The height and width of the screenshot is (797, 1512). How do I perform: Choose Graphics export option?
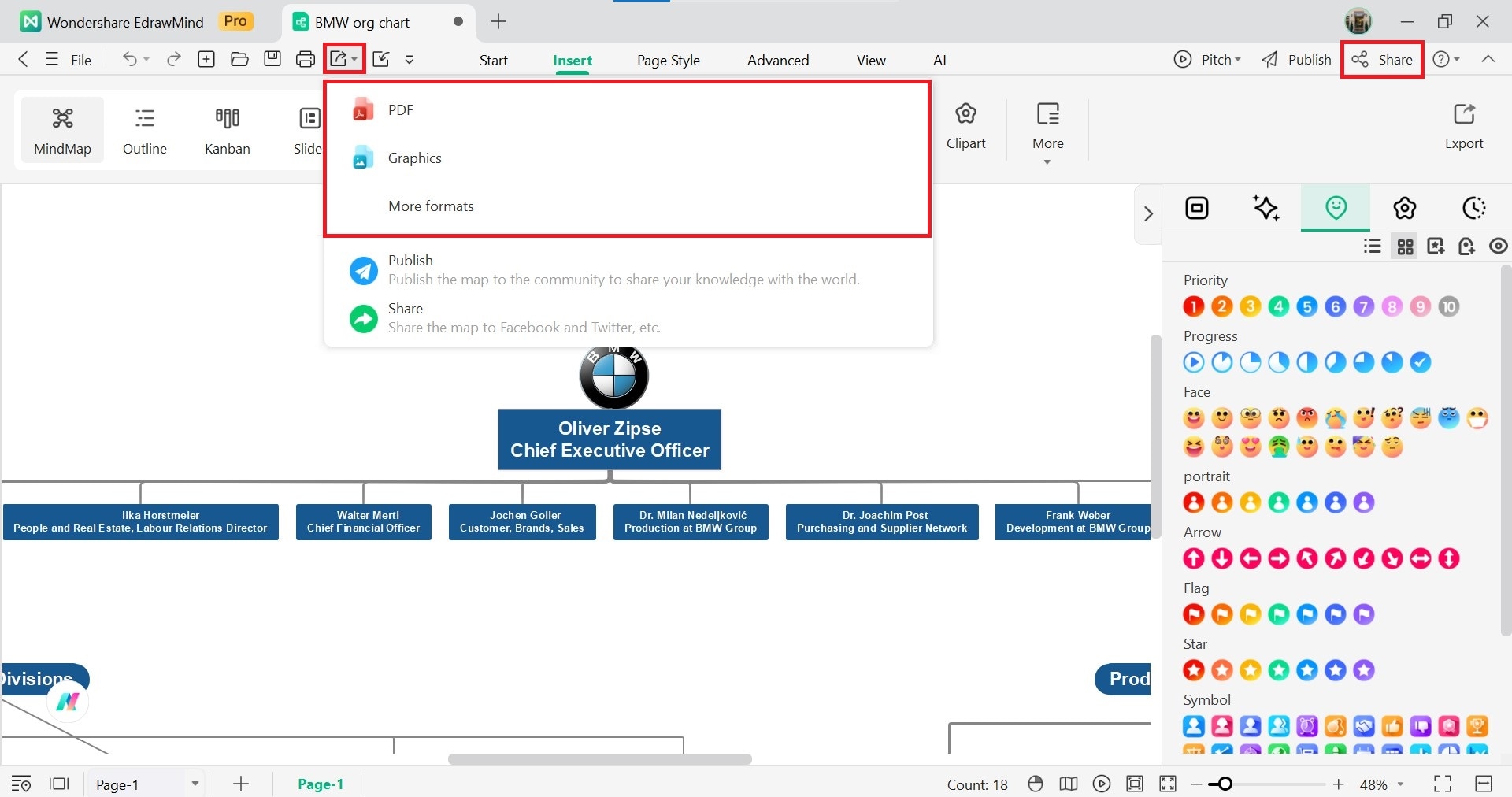click(x=628, y=158)
